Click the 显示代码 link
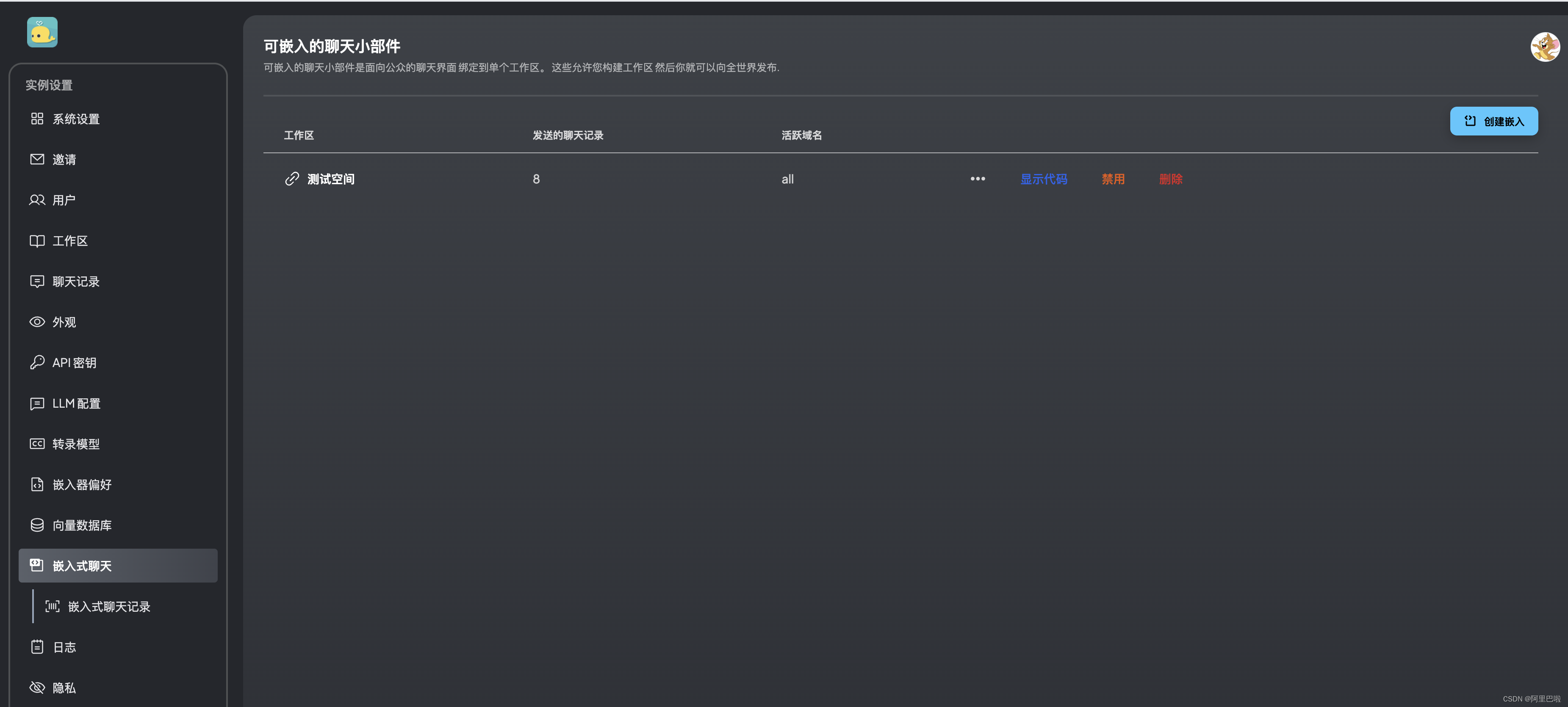This screenshot has width=1568, height=707. pyautogui.click(x=1043, y=178)
